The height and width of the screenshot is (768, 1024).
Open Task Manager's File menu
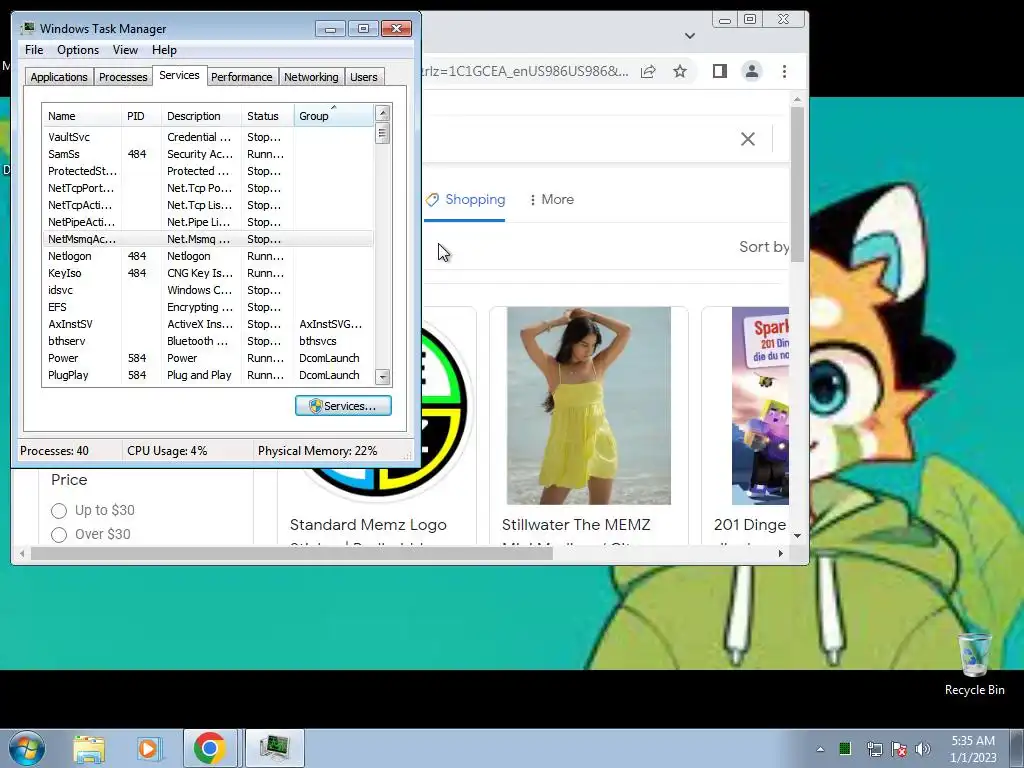(34, 50)
